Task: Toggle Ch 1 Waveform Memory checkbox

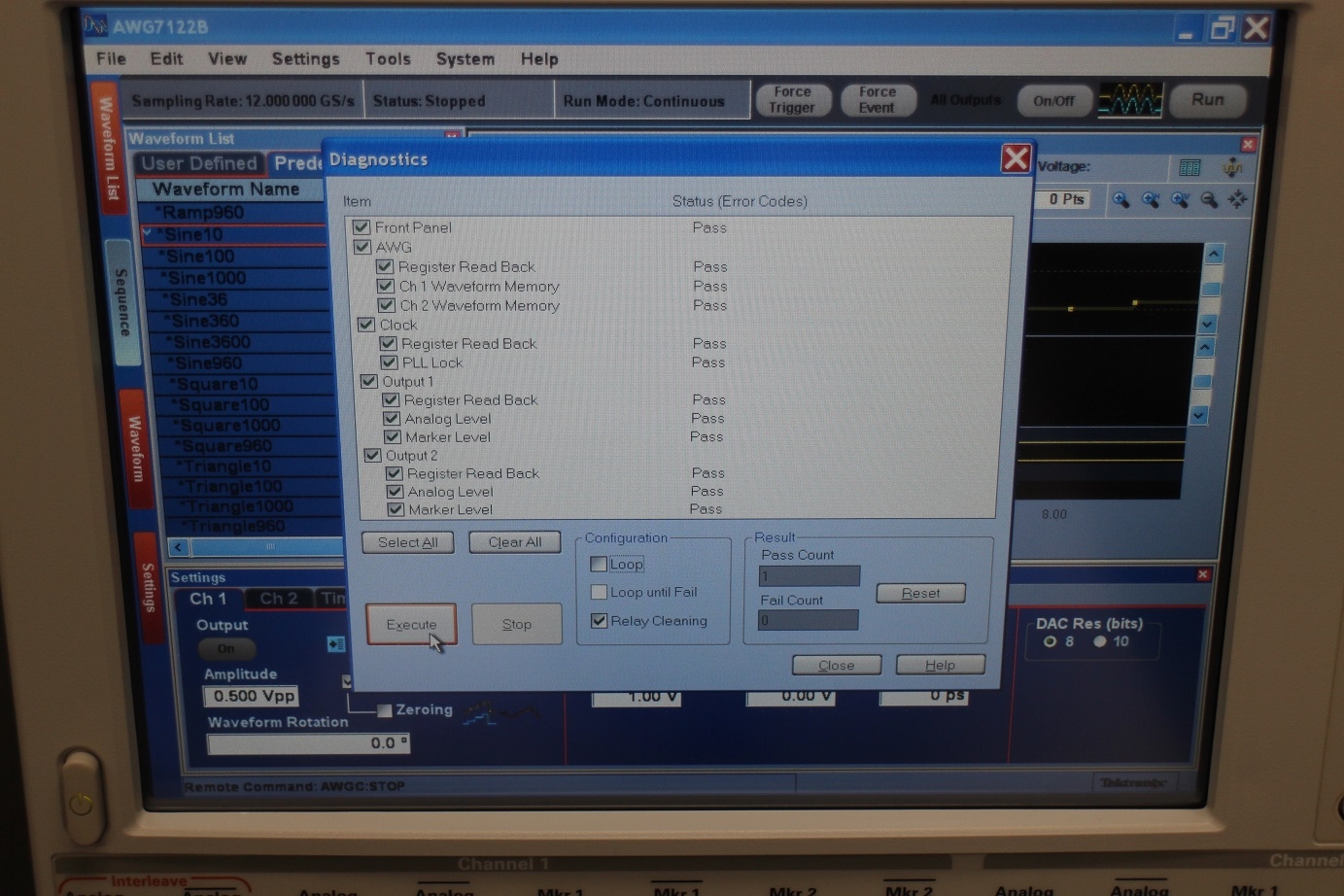Action: click(x=386, y=286)
